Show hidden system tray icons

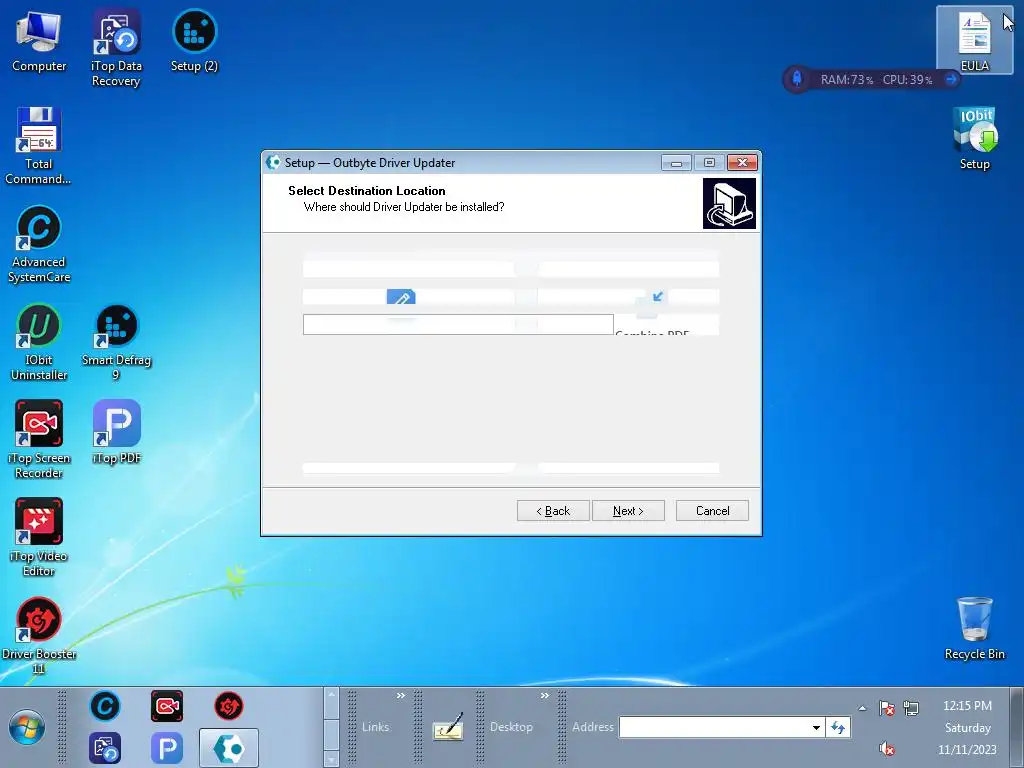tap(863, 708)
